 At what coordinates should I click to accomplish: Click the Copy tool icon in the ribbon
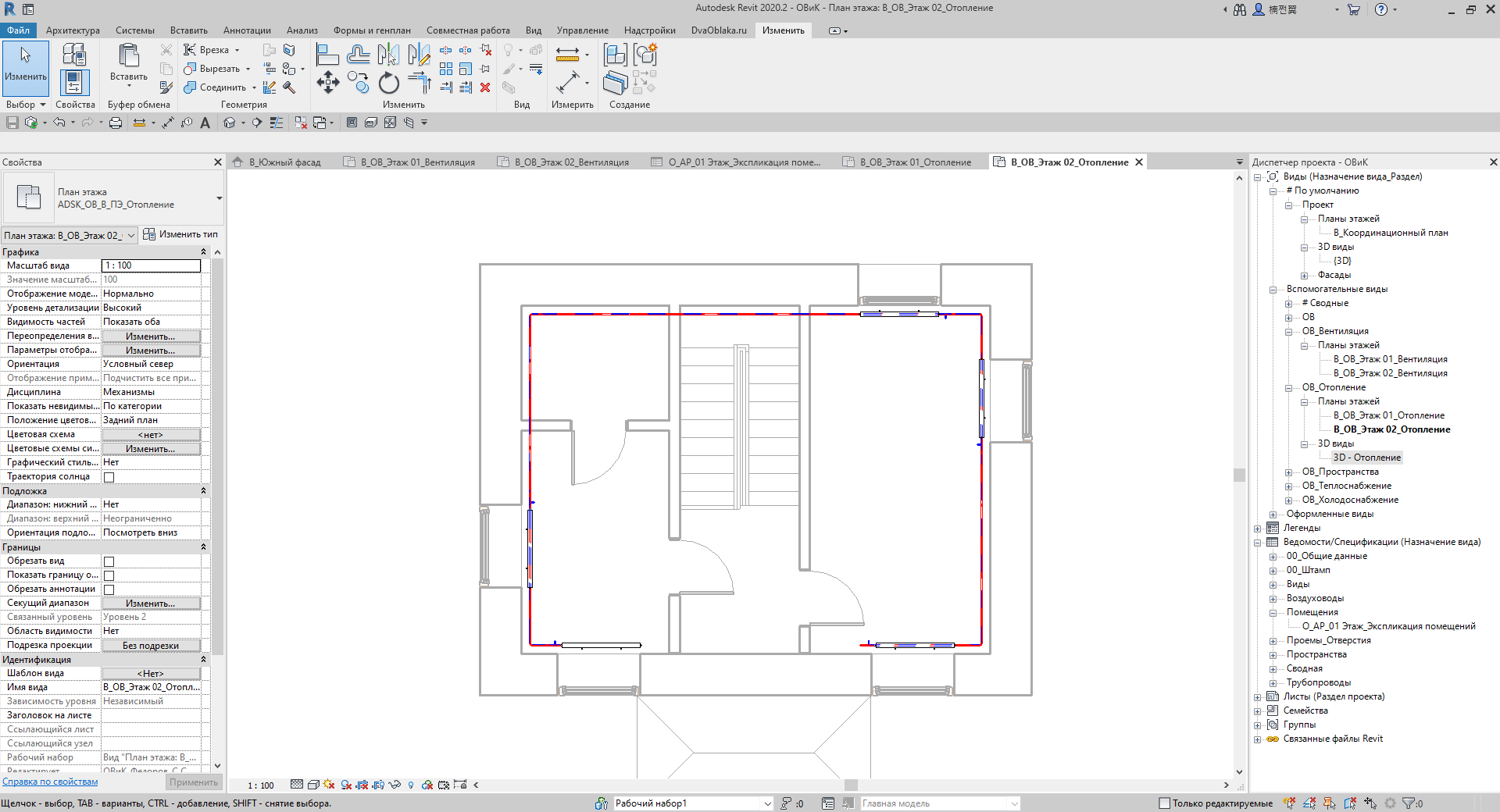(359, 82)
